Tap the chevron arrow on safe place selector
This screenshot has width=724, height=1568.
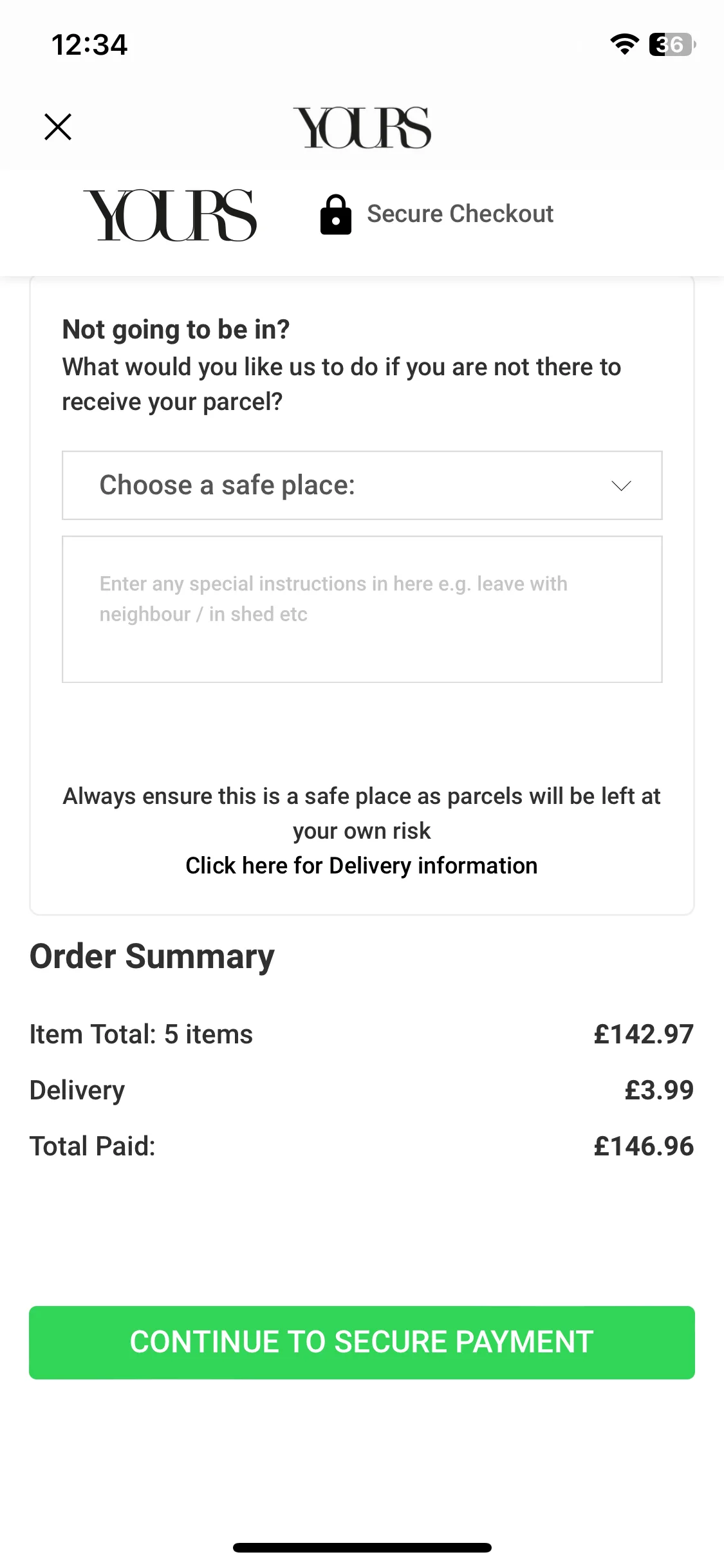pos(621,486)
